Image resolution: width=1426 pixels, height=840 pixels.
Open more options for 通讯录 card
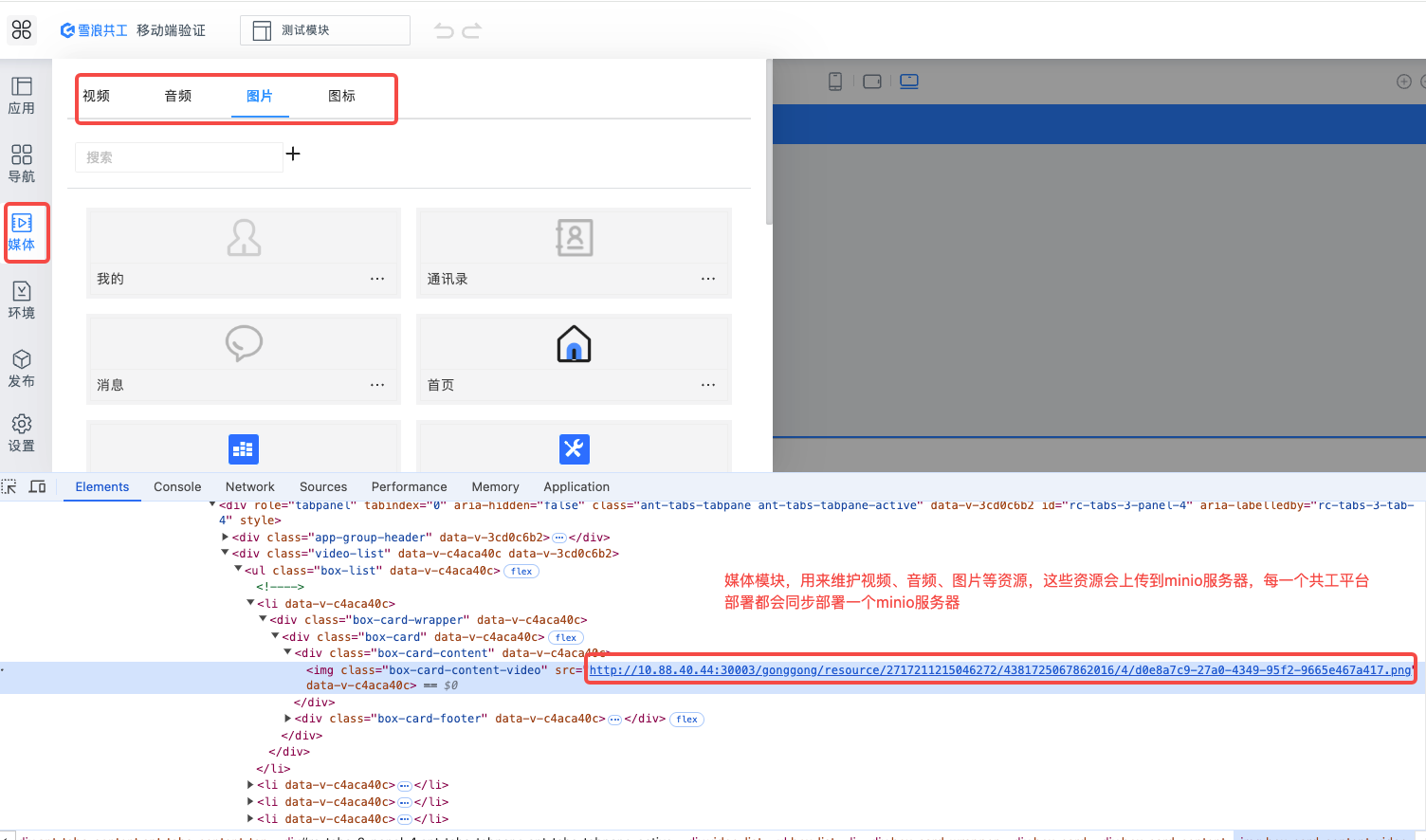[708, 279]
